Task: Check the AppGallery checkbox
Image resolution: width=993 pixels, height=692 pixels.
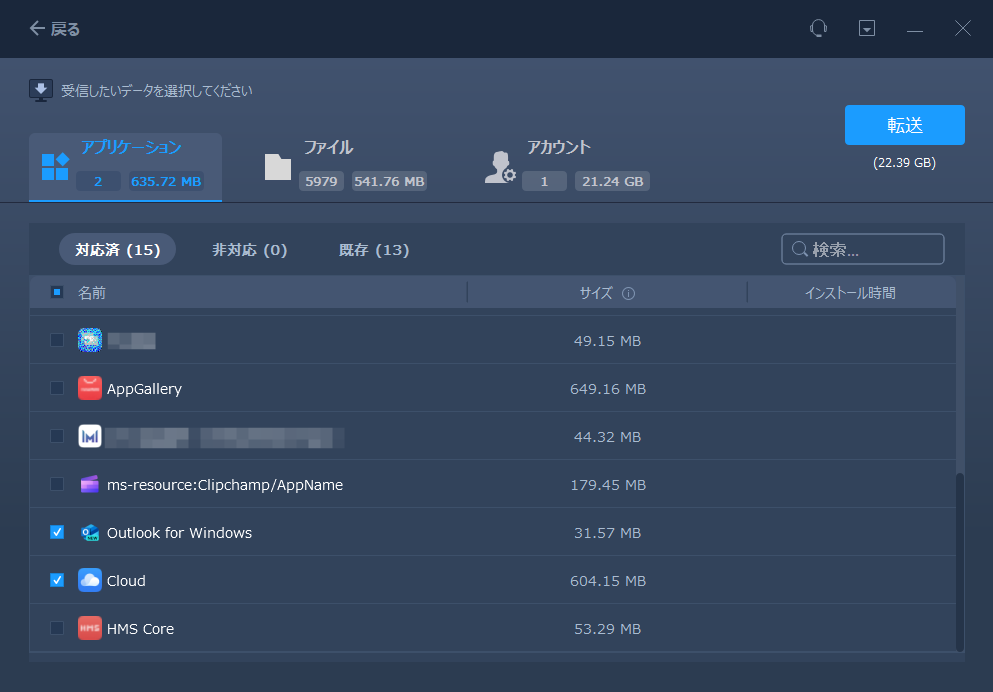Action: [57, 388]
